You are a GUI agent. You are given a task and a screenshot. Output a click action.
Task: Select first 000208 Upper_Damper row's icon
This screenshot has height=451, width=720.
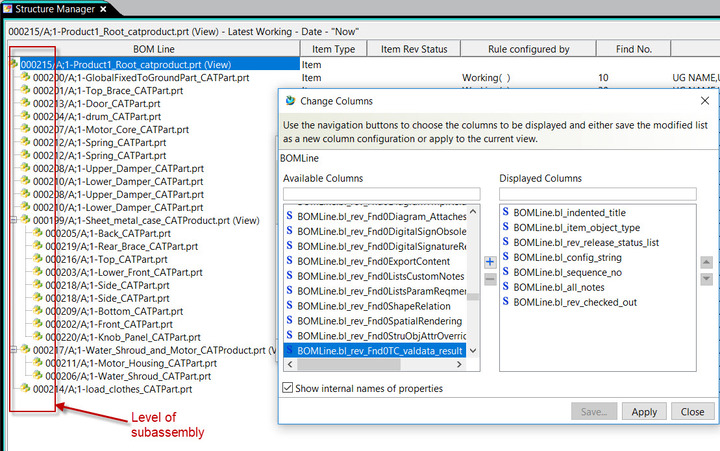[25, 168]
